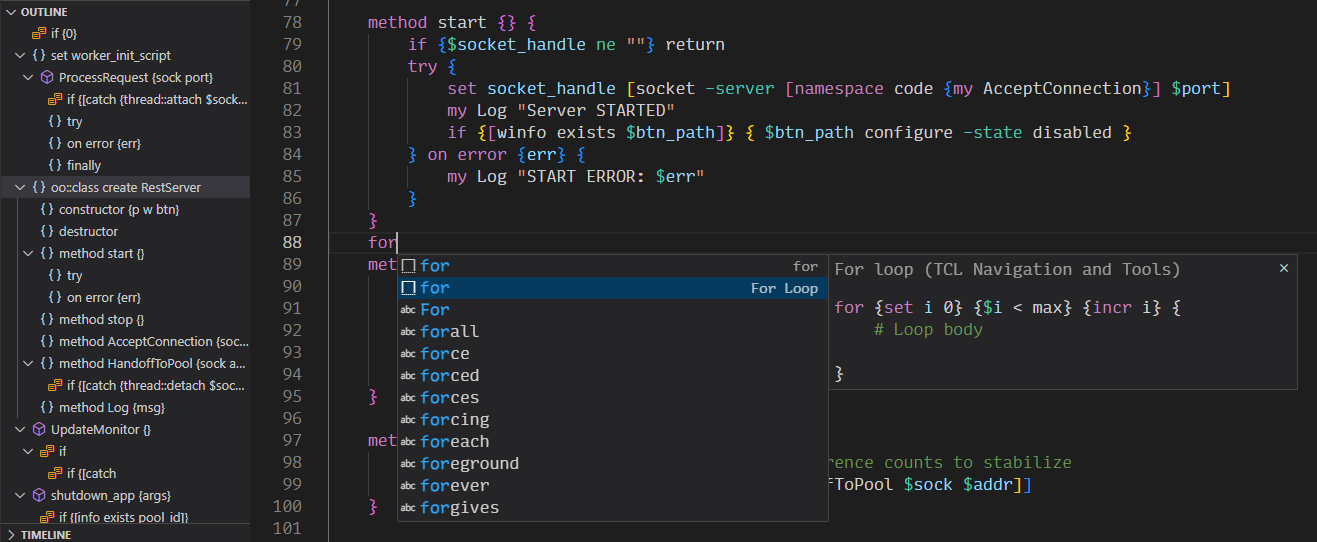
Task: Choose the "forces" completion suggestion
Action: click(613, 398)
